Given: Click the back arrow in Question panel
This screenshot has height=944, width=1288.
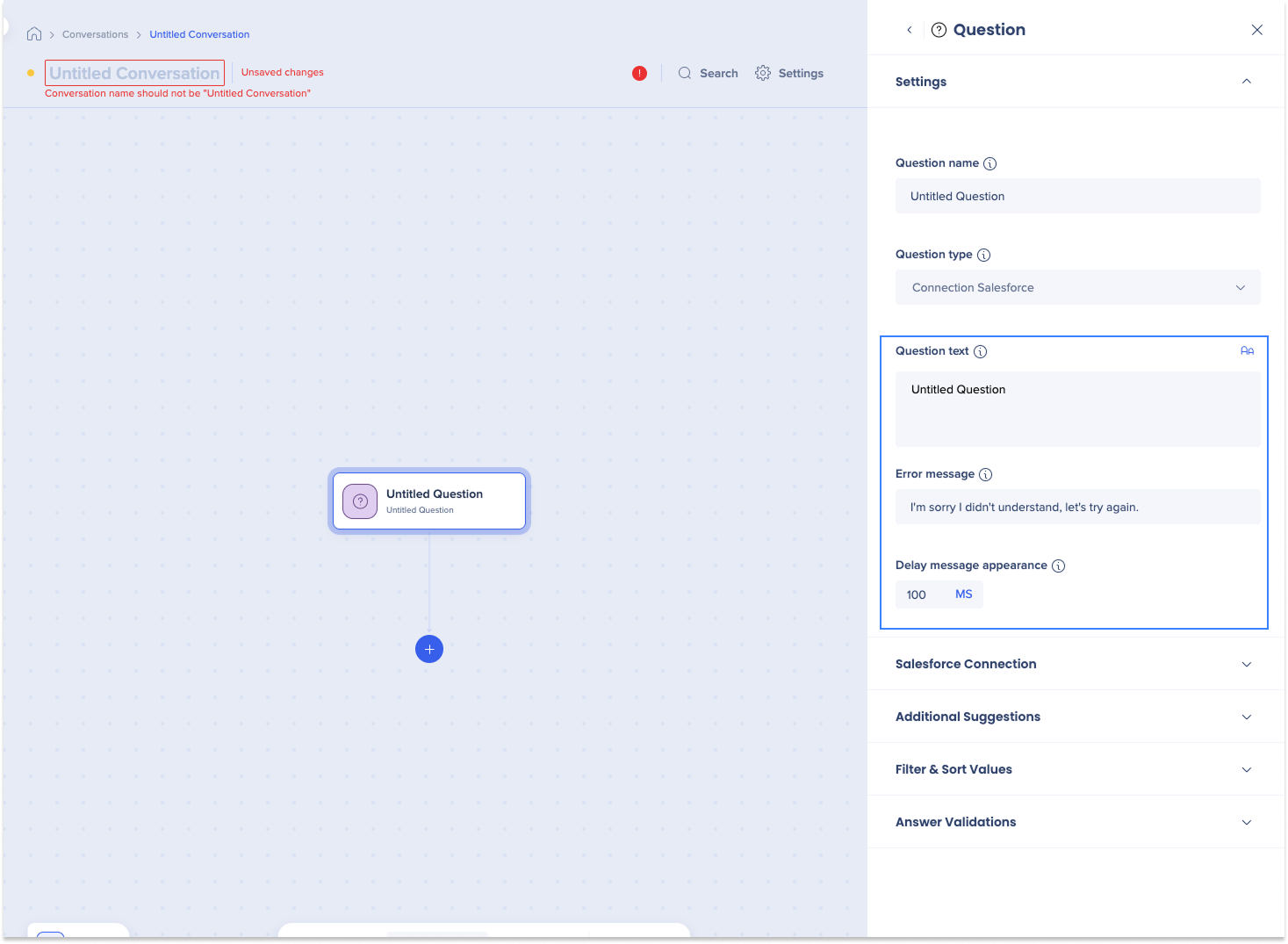Looking at the screenshot, I should (910, 30).
